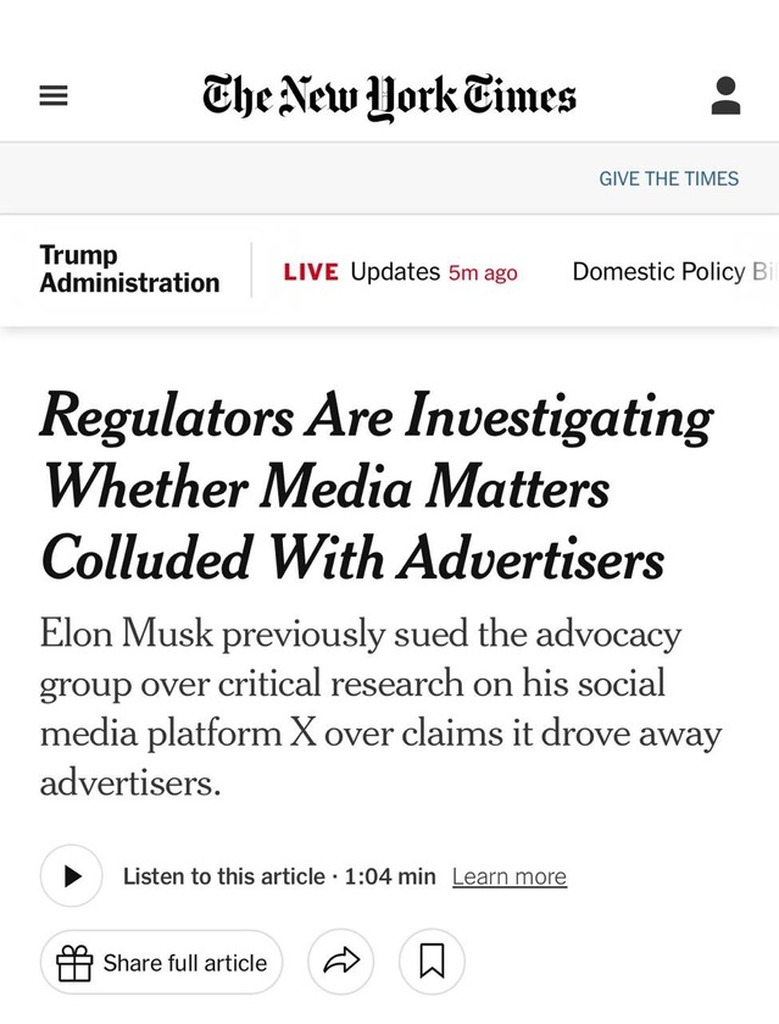
Task: Select the Trump Administration section
Action: pos(129,268)
